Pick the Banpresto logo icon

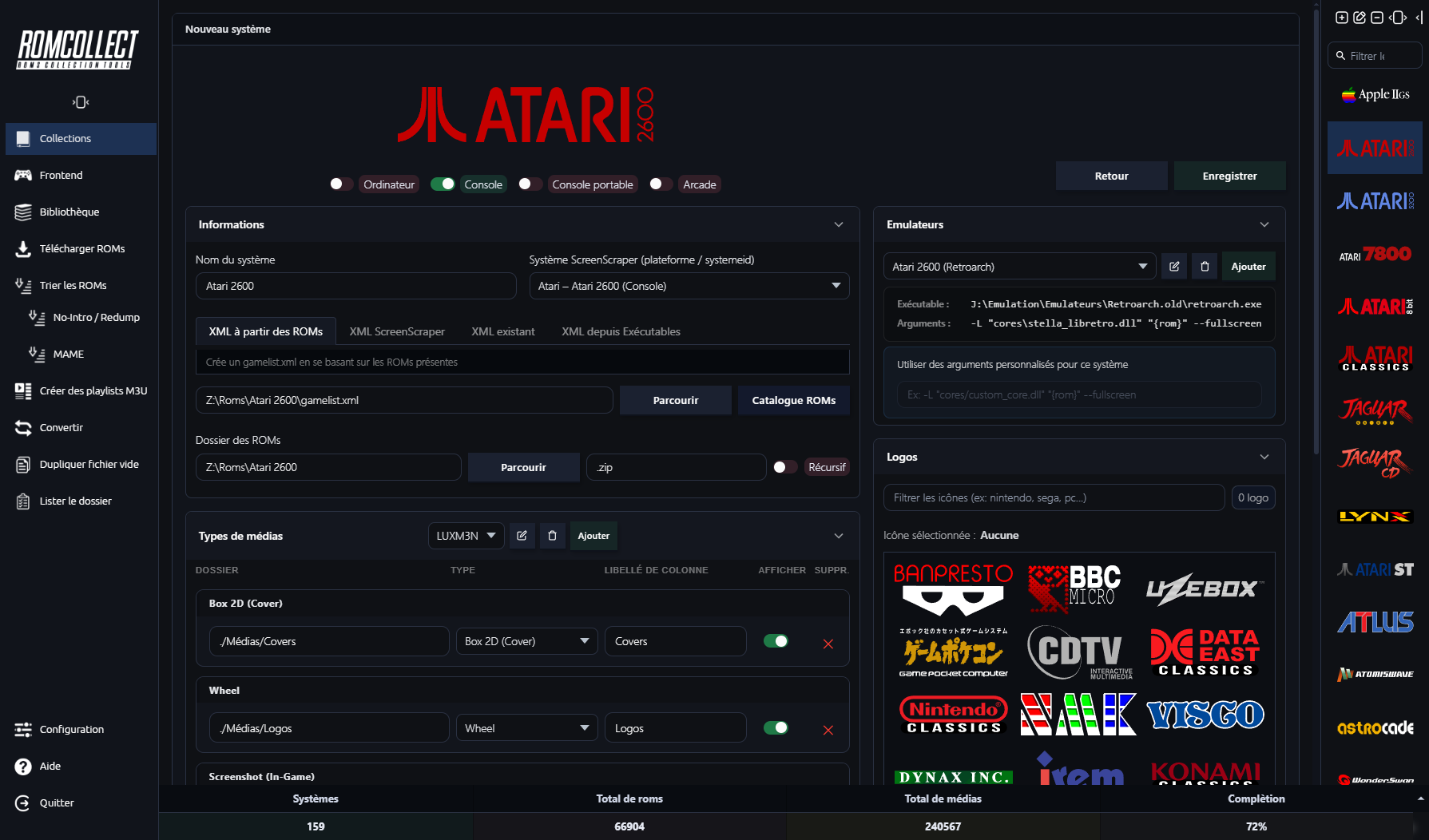(952, 589)
